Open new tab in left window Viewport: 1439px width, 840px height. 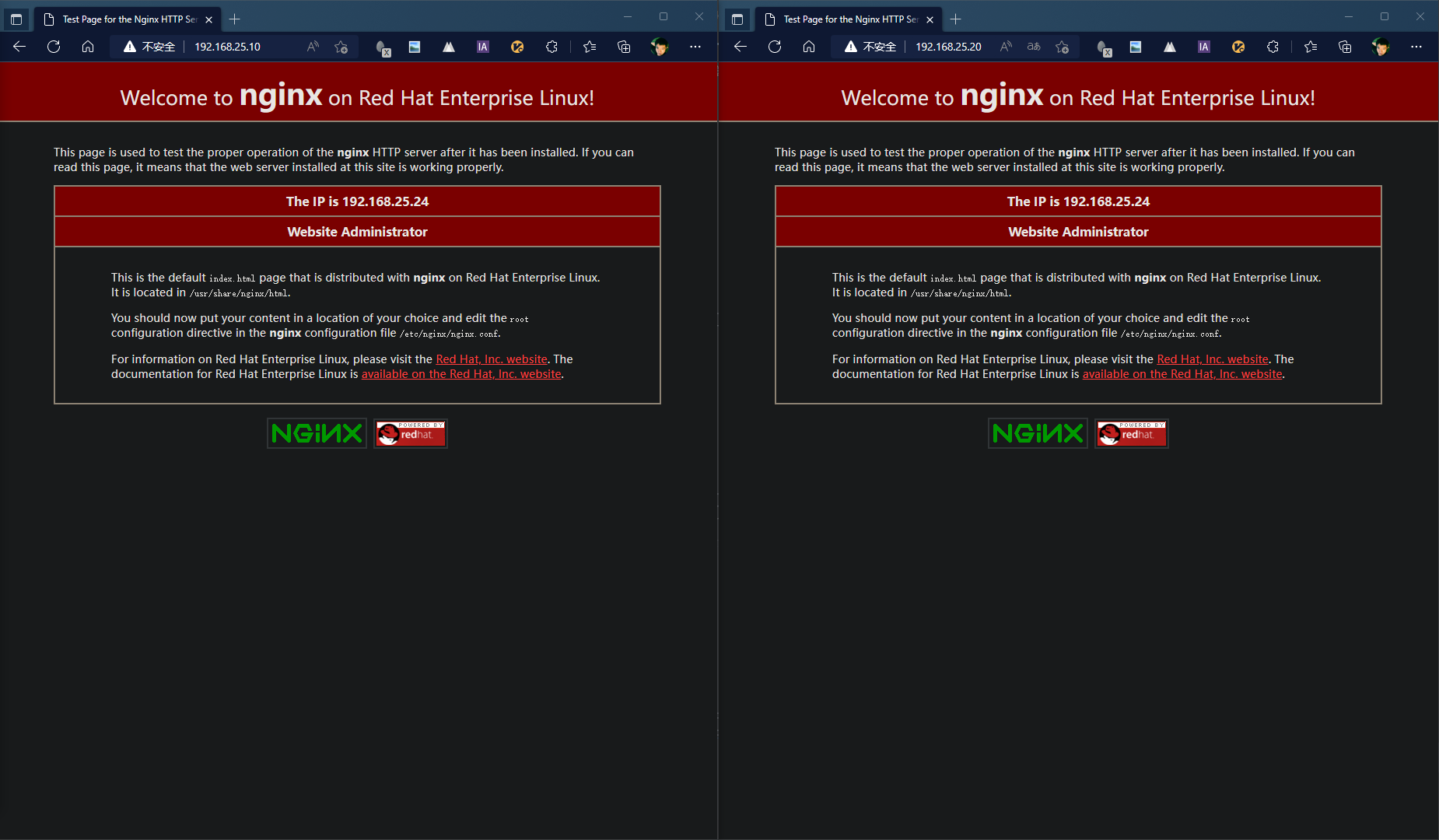(235, 19)
